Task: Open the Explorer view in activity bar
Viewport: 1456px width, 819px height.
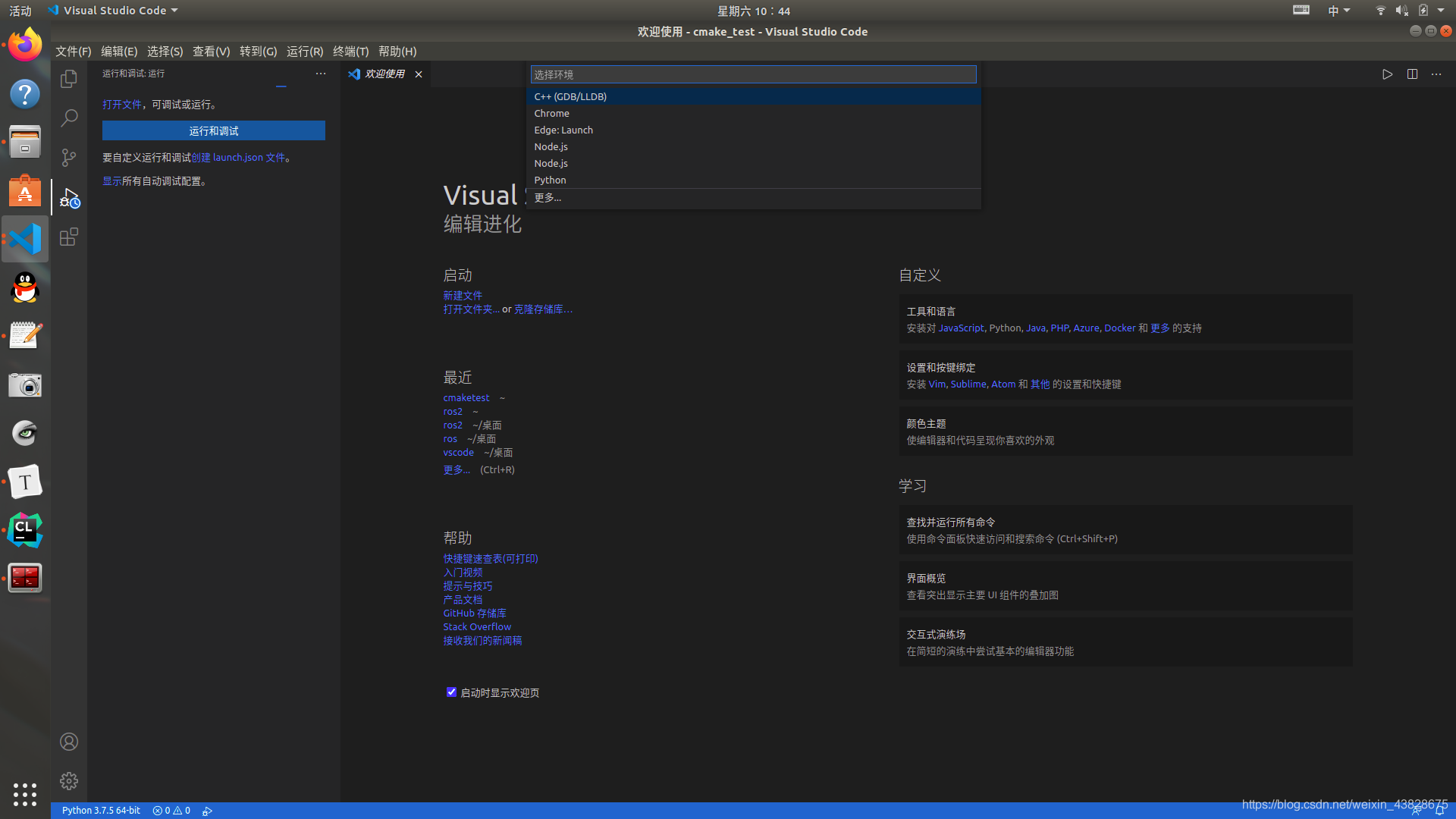Action: [69, 79]
